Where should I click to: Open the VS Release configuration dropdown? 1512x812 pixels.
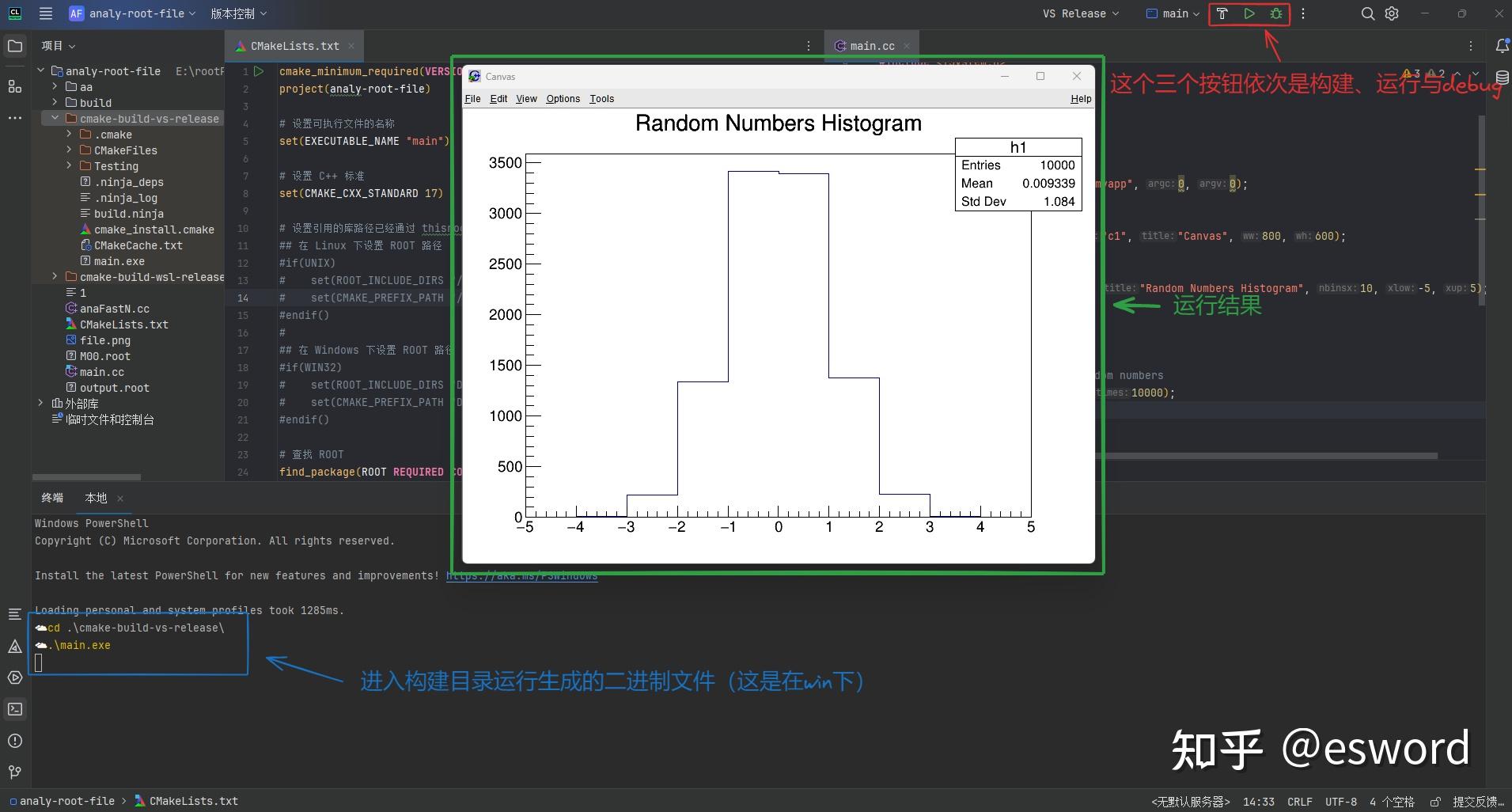point(1080,13)
